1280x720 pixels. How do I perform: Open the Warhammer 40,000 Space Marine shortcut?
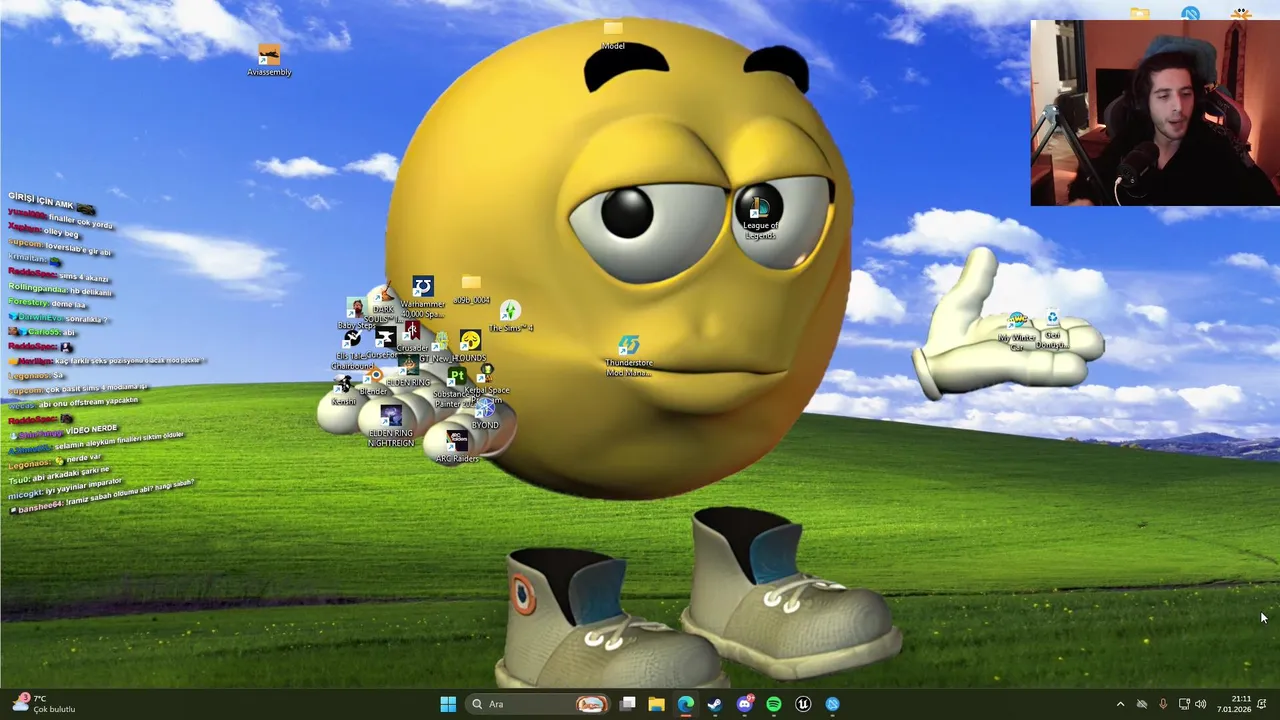pos(422,299)
